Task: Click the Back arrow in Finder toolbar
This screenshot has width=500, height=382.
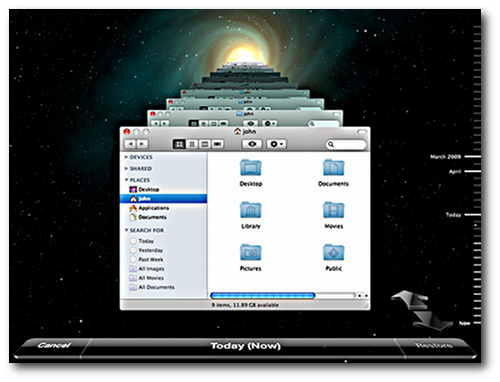Action: click(130, 144)
